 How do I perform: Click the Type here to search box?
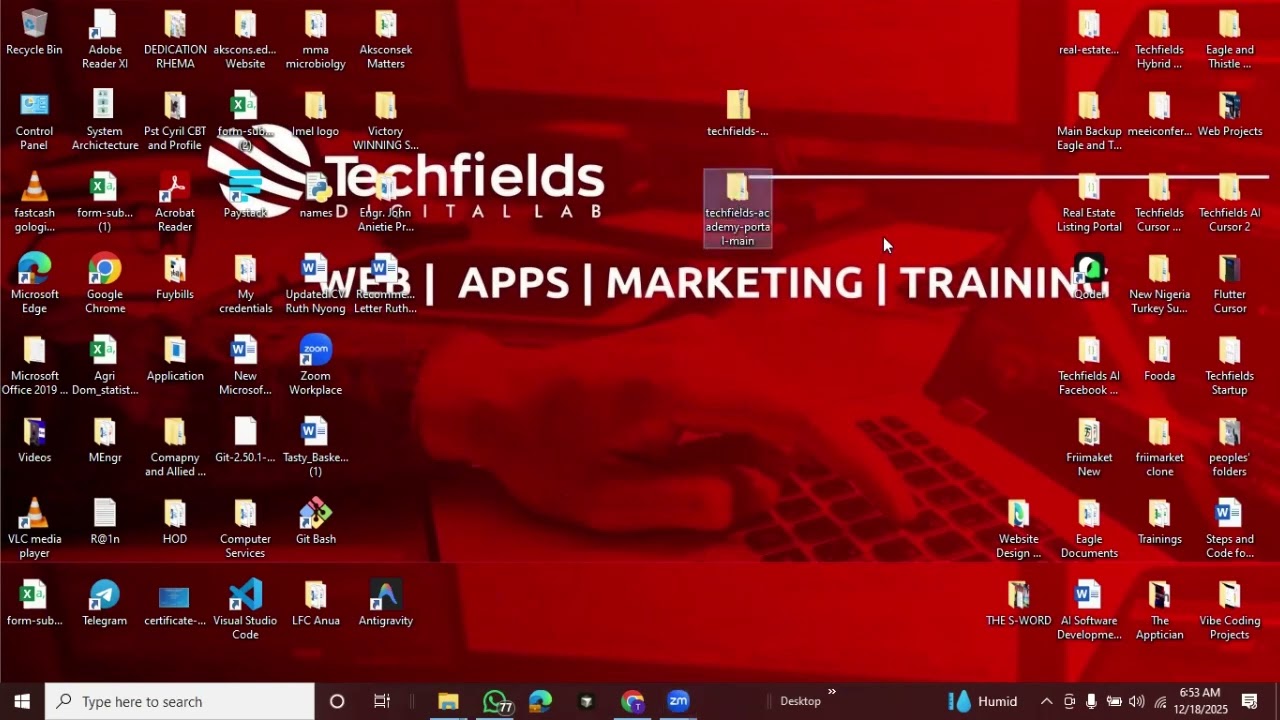click(x=180, y=701)
